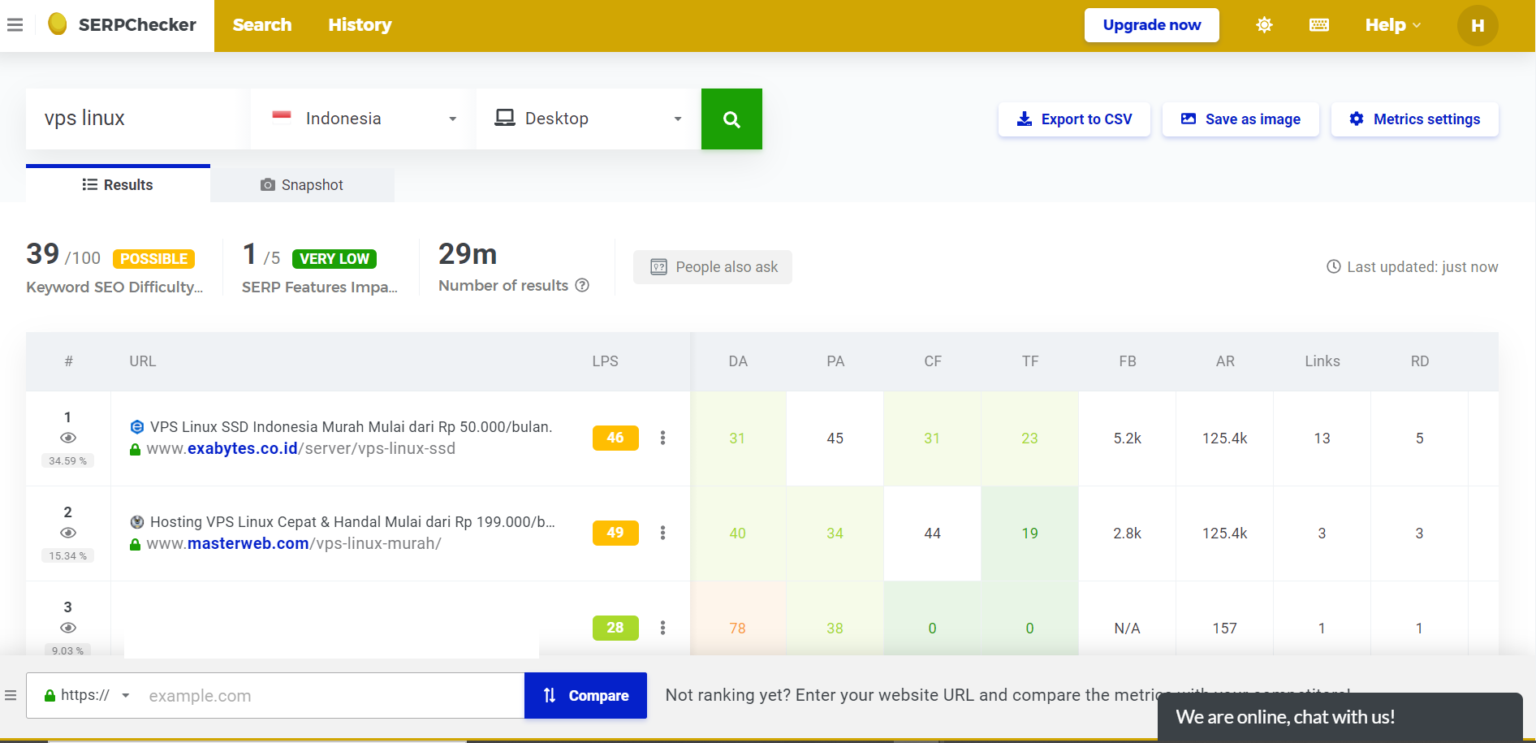Click the green search magnifier button
The width and height of the screenshot is (1536, 743).
(x=732, y=119)
